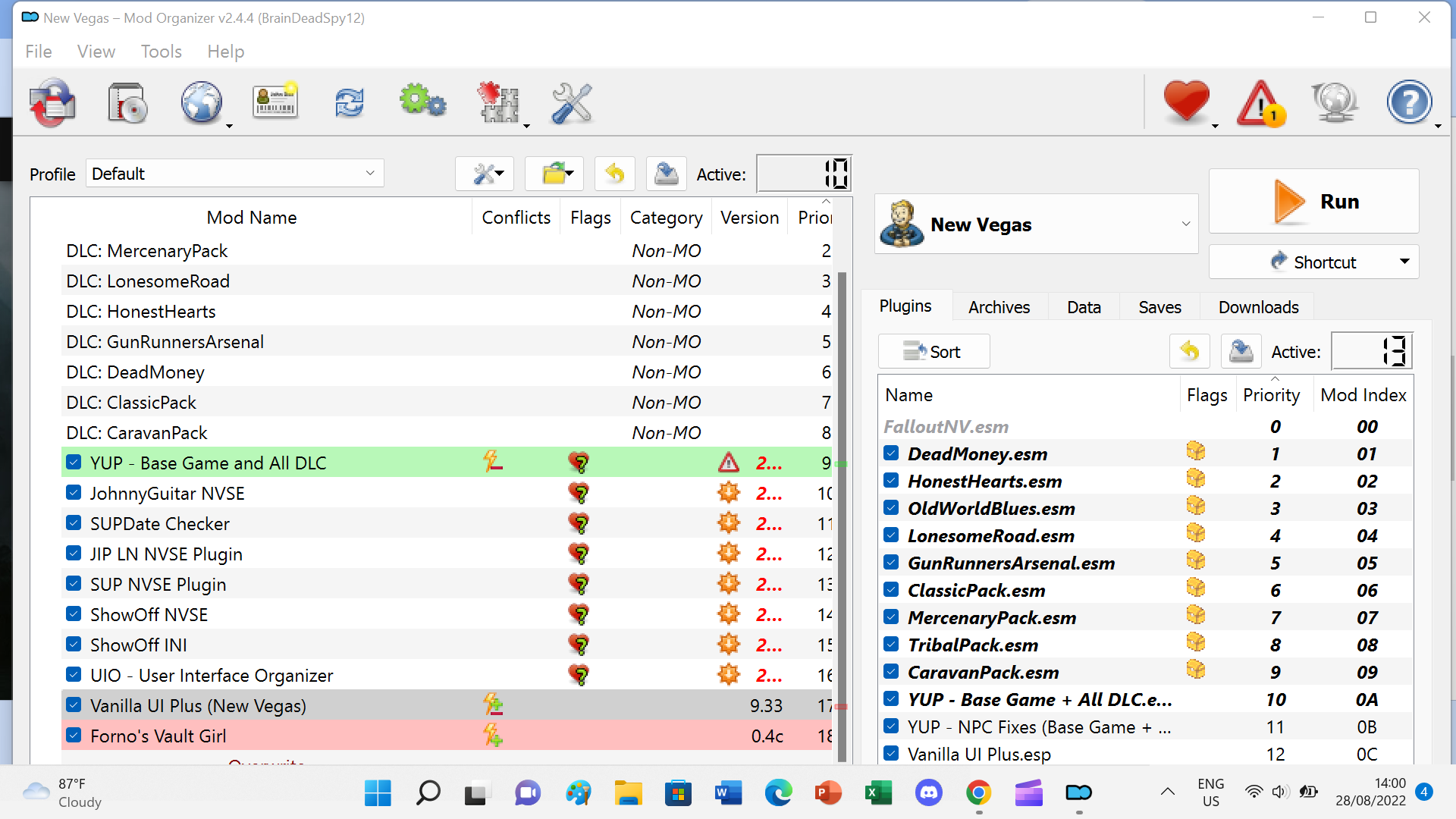Select the DLC: HonestHearts mod row
The height and width of the screenshot is (819, 1456).
tap(447, 311)
